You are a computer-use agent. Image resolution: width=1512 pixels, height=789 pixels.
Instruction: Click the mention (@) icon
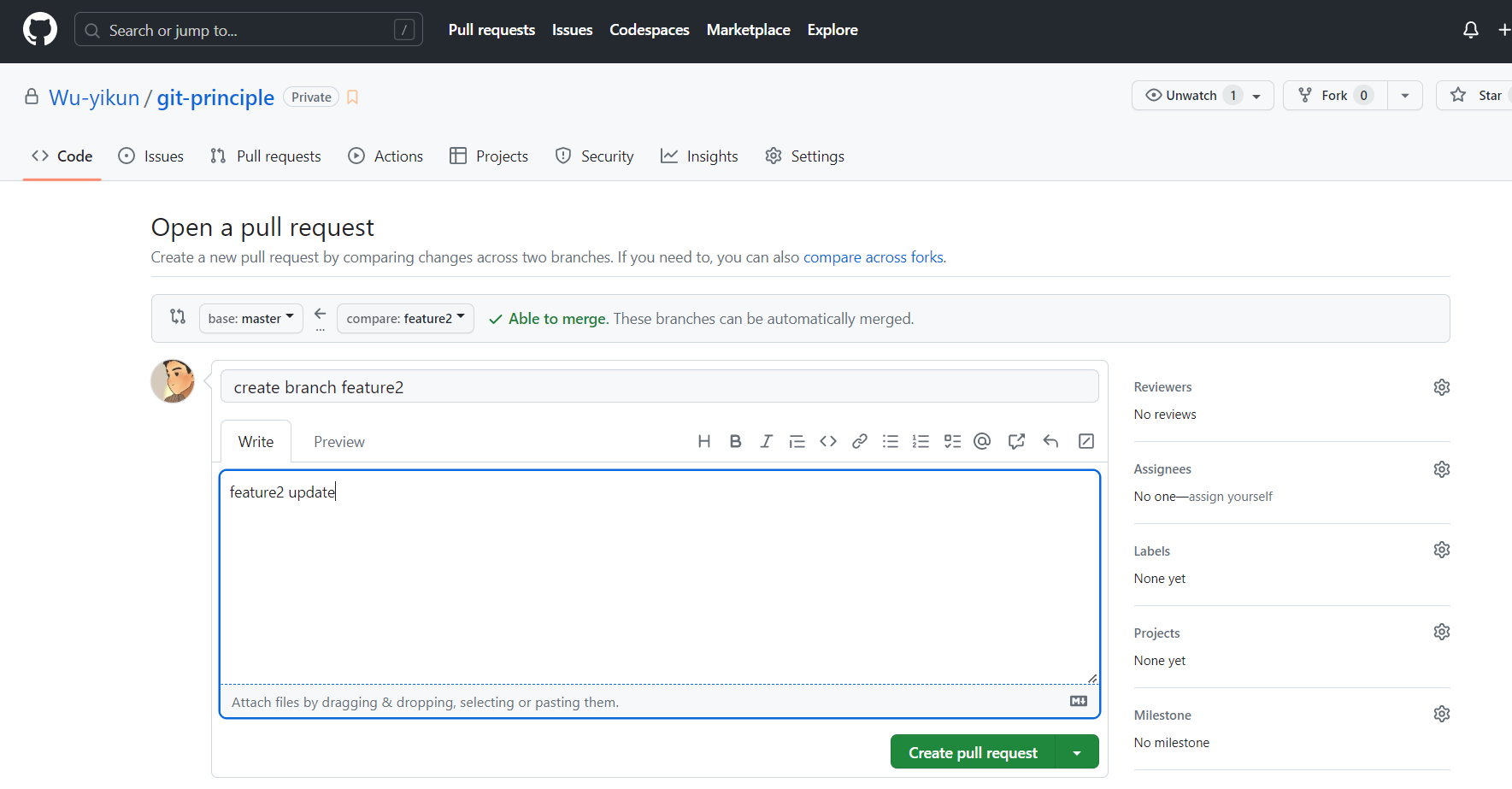982,441
